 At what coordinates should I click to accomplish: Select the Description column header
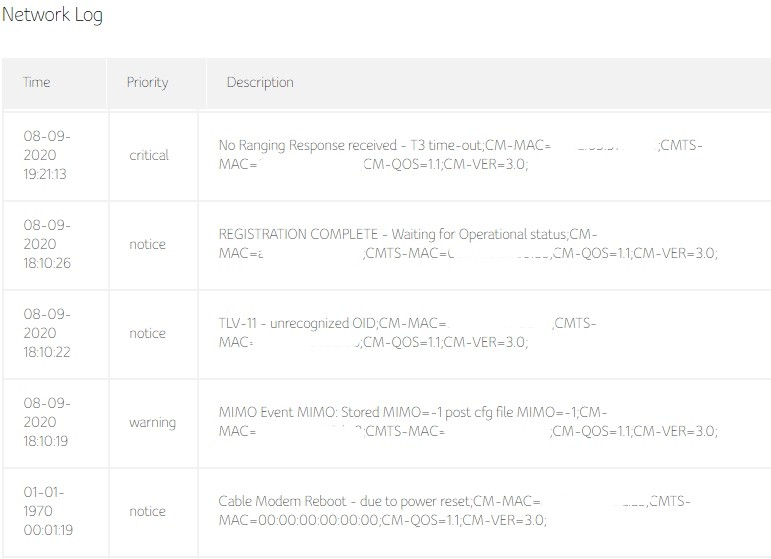(x=260, y=82)
